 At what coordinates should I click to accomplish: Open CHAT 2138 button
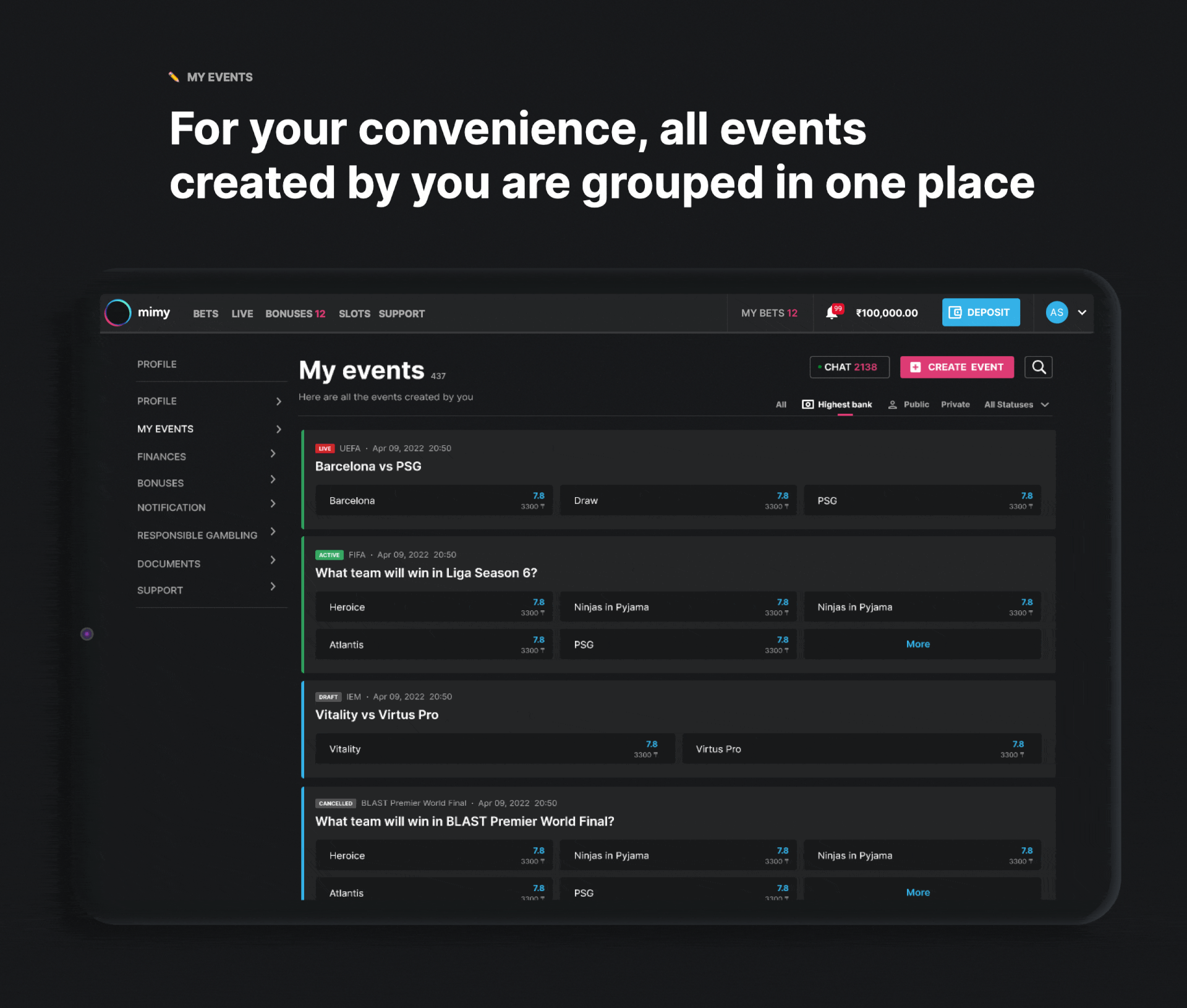pyautogui.click(x=849, y=367)
